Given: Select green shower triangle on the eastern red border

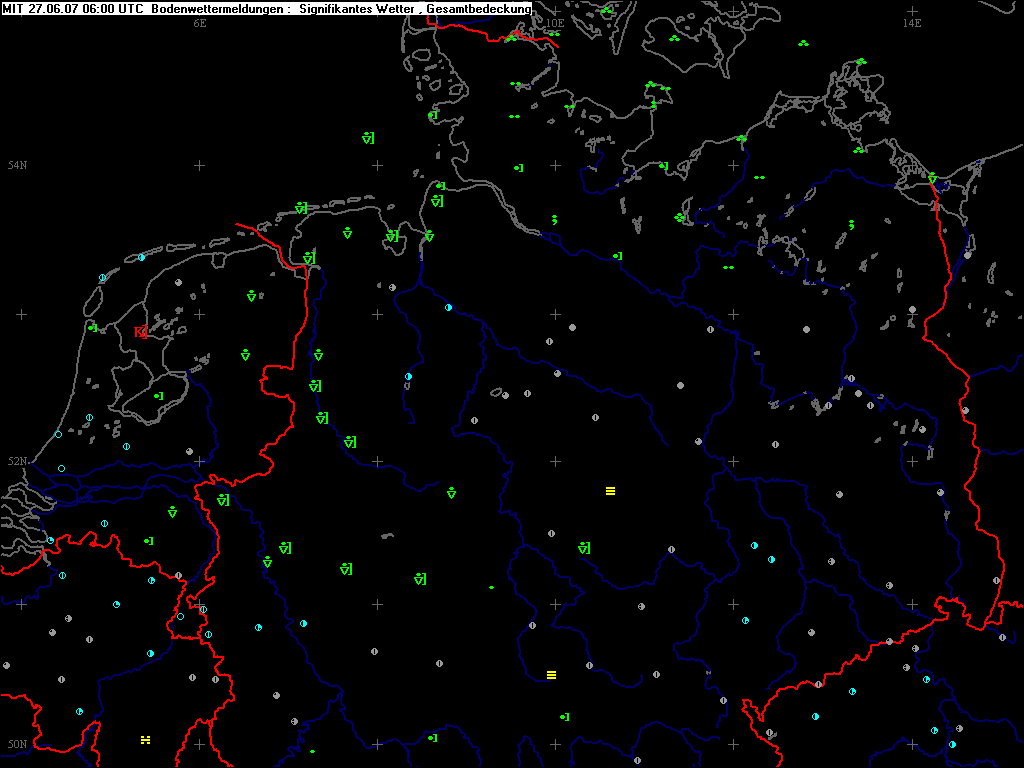Looking at the screenshot, I should click(x=932, y=178).
